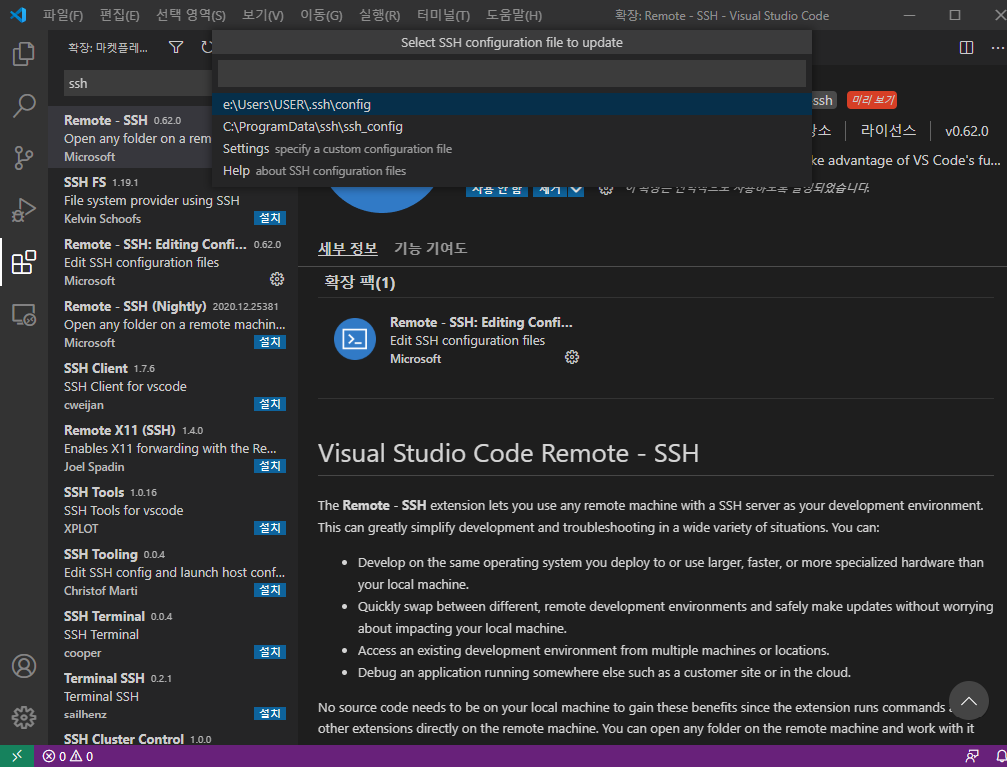The height and width of the screenshot is (767, 1007).
Task: Click the VS Code logo icon
Action: [18, 15]
